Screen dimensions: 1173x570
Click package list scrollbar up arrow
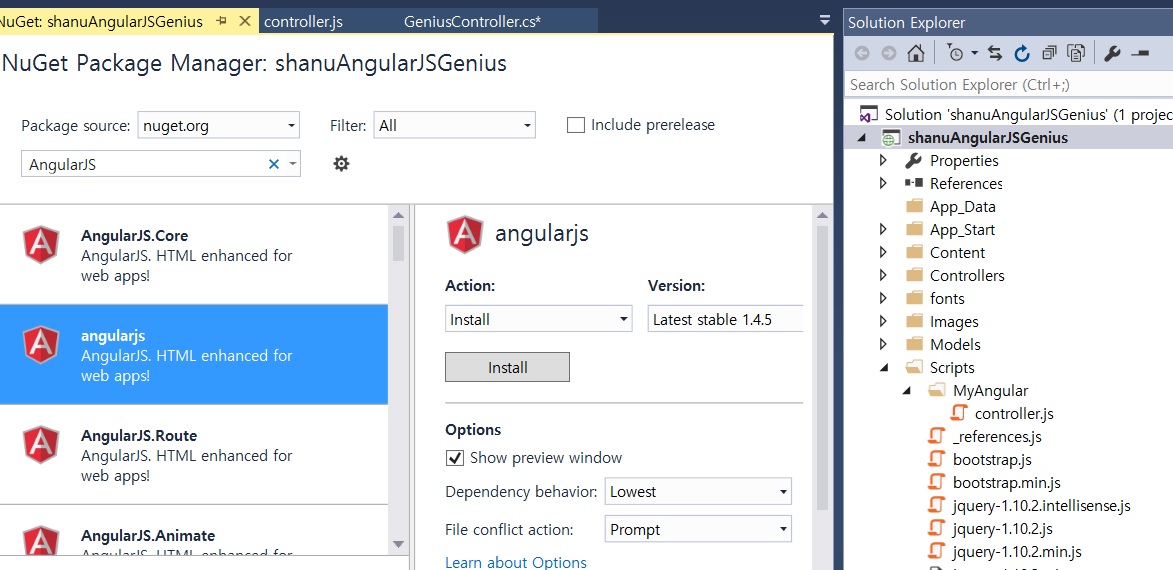[398, 215]
